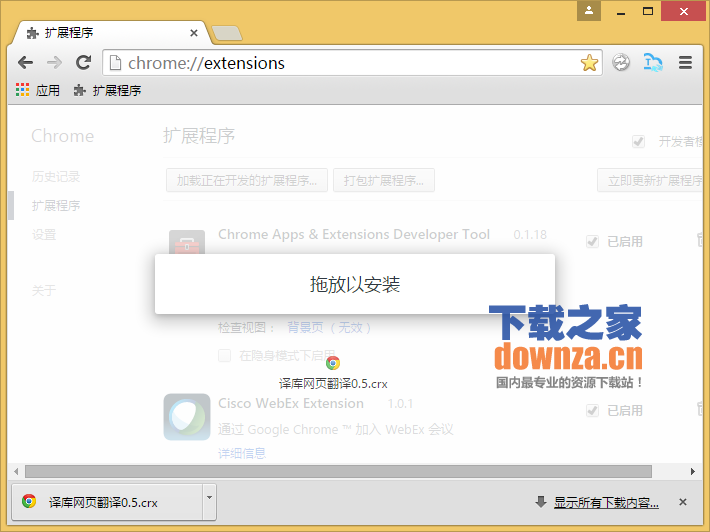Click Load unpacked extension button
This screenshot has height=532, width=710.
[x=247, y=180]
